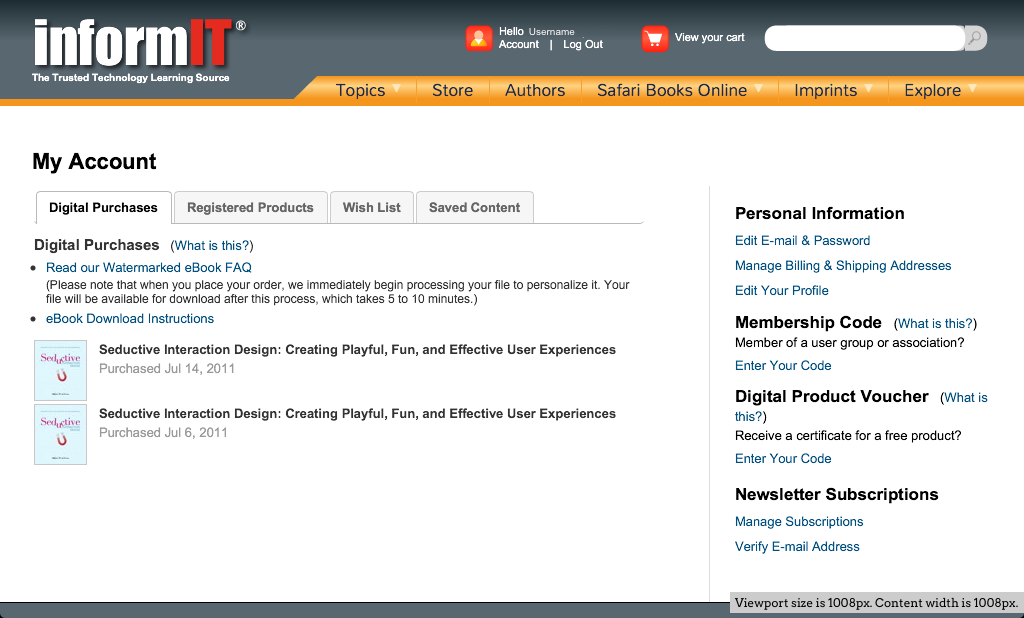This screenshot has width=1024, height=618.
Task: Click Verify E-mail Address link
Action: point(797,547)
